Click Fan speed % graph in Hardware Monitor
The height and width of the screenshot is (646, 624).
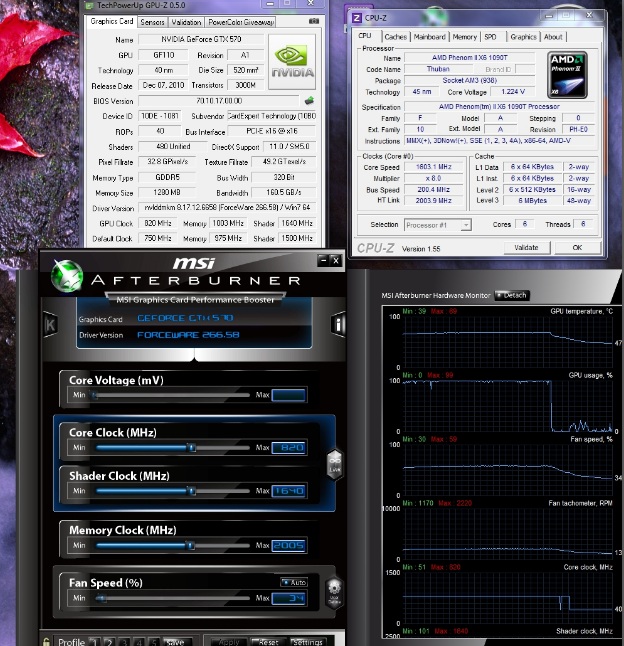507,470
